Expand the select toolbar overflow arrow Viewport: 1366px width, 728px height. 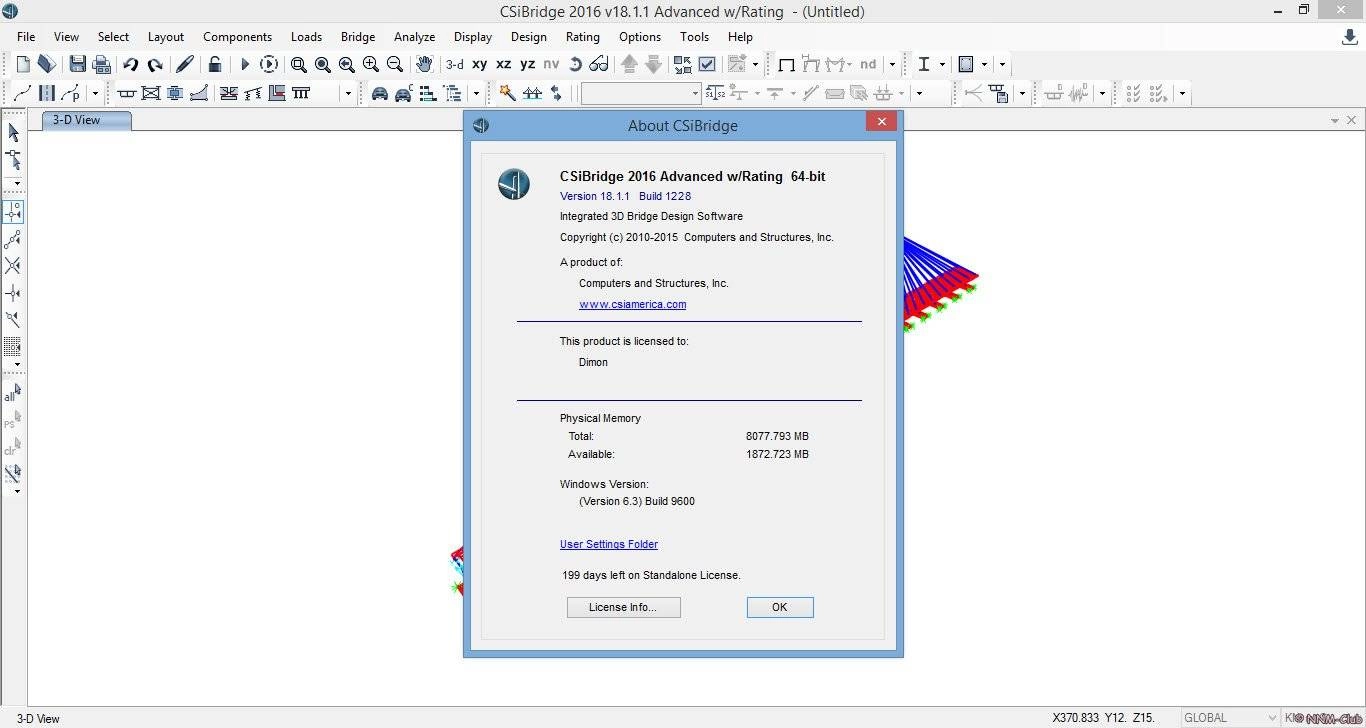(x=17, y=184)
